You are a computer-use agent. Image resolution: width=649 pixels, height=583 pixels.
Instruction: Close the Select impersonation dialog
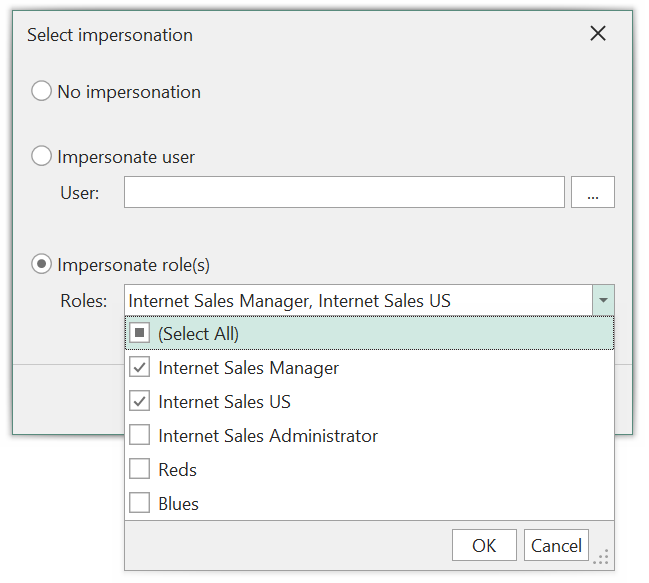click(598, 34)
